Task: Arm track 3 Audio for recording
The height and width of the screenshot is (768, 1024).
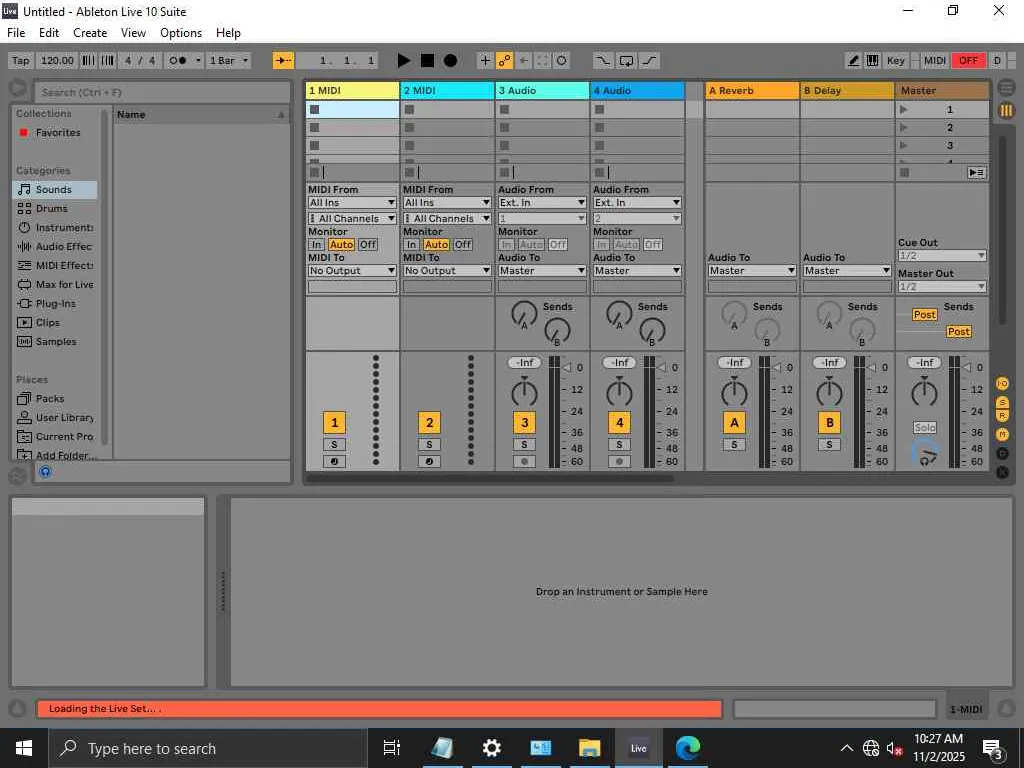Action: pos(524,461)
